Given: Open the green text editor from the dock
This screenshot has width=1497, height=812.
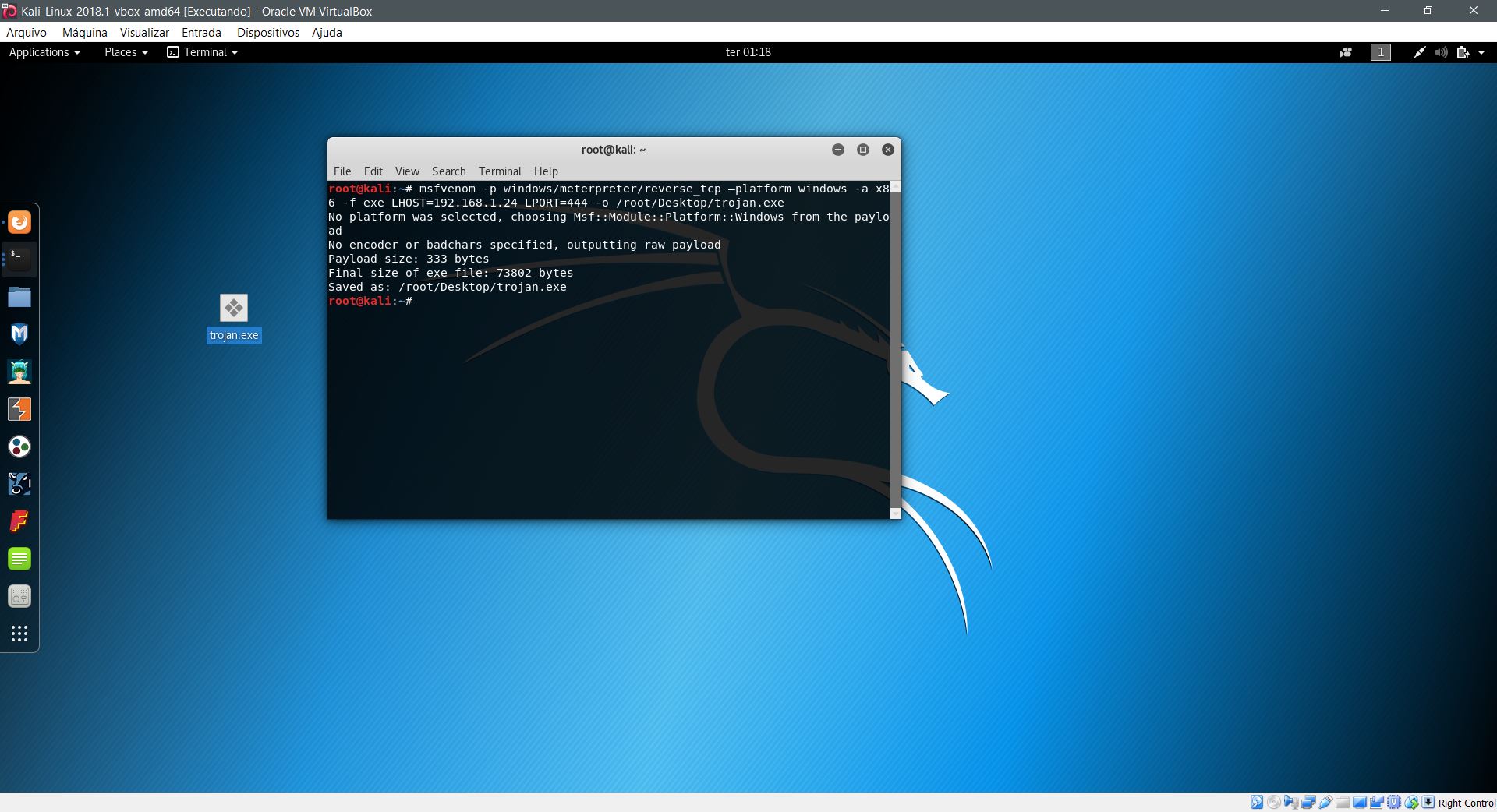Looking at the screenshot, I should (x=19, y=558).
